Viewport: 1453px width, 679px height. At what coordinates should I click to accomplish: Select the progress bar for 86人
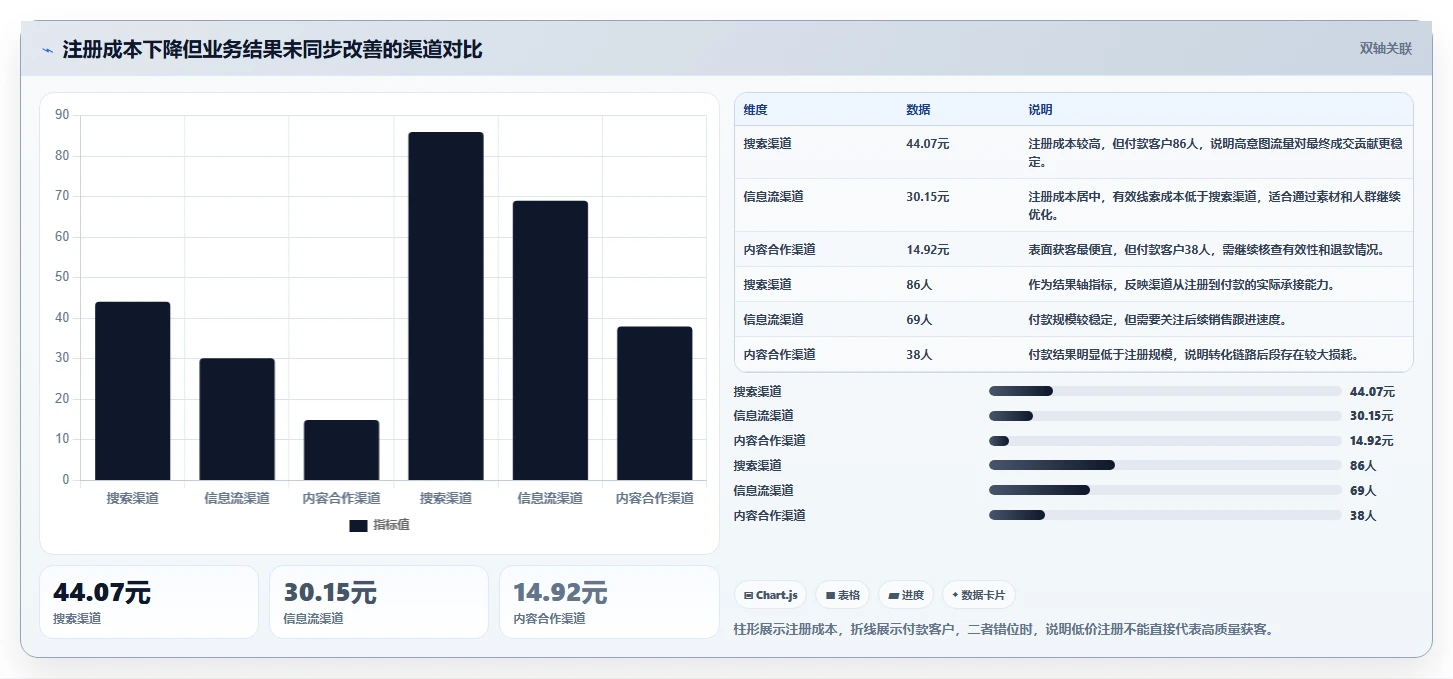tap(1165, 465)
